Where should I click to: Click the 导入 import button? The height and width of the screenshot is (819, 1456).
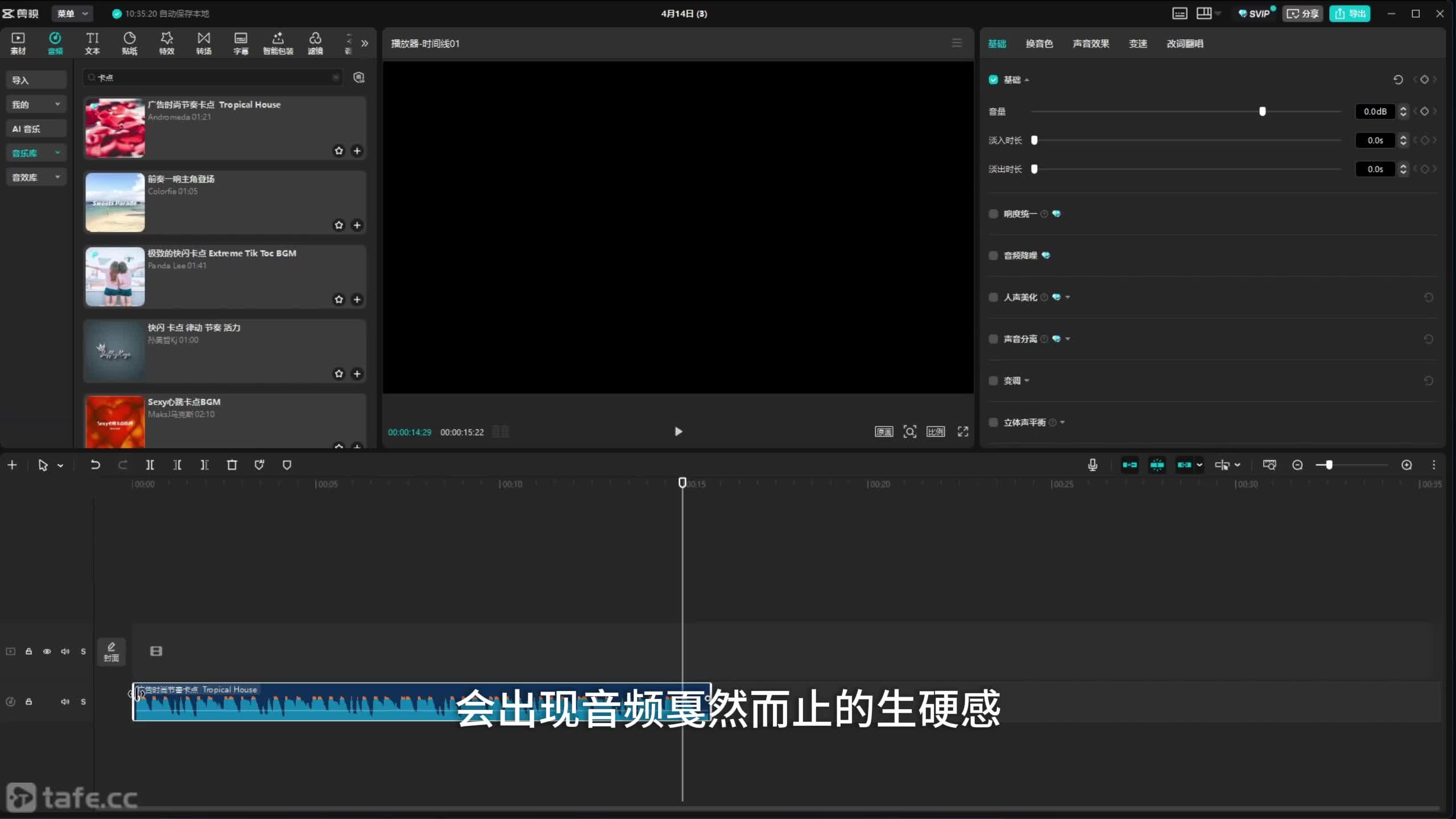(36, 80)
